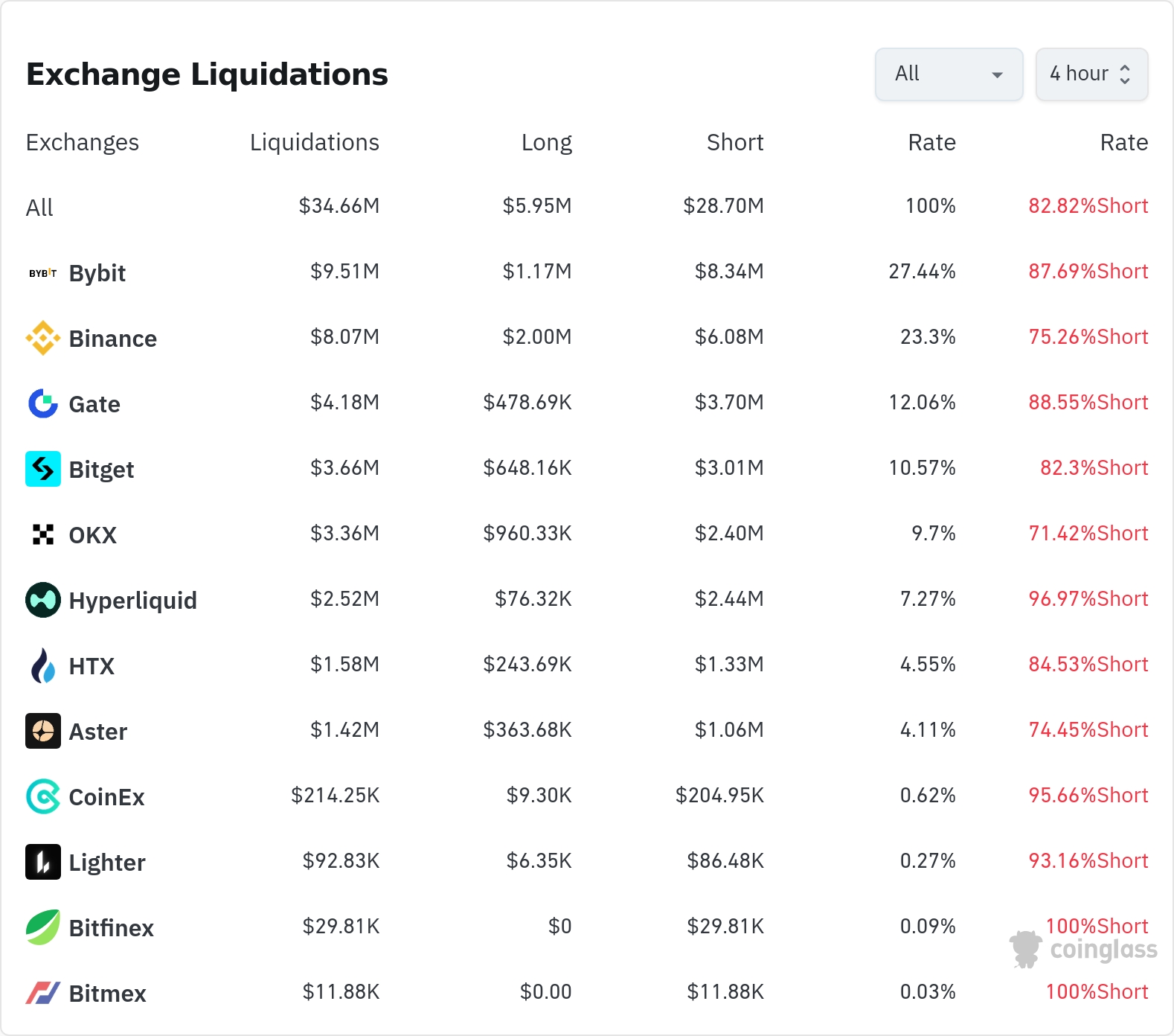Sort by the Liquidations column header
1174x1036 pixels.
point(314,142)
